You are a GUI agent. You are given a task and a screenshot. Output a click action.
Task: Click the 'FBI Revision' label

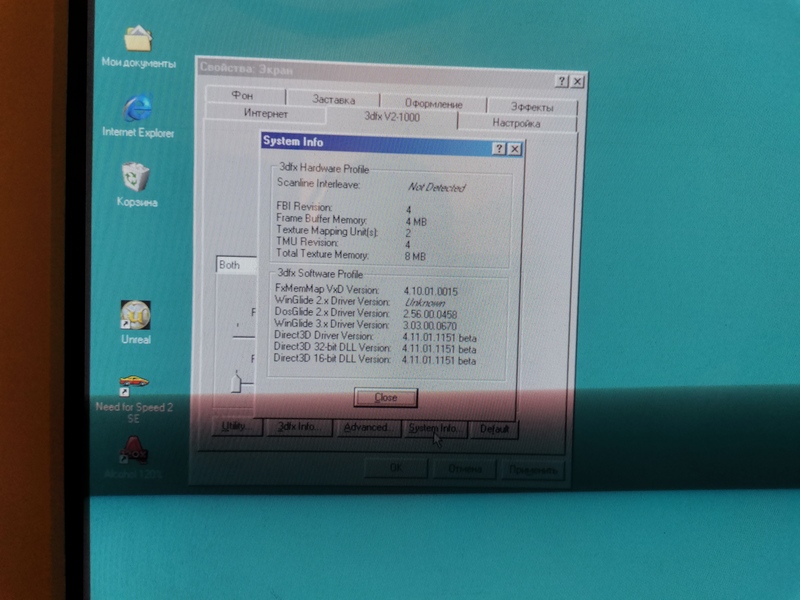click(304, 207)
